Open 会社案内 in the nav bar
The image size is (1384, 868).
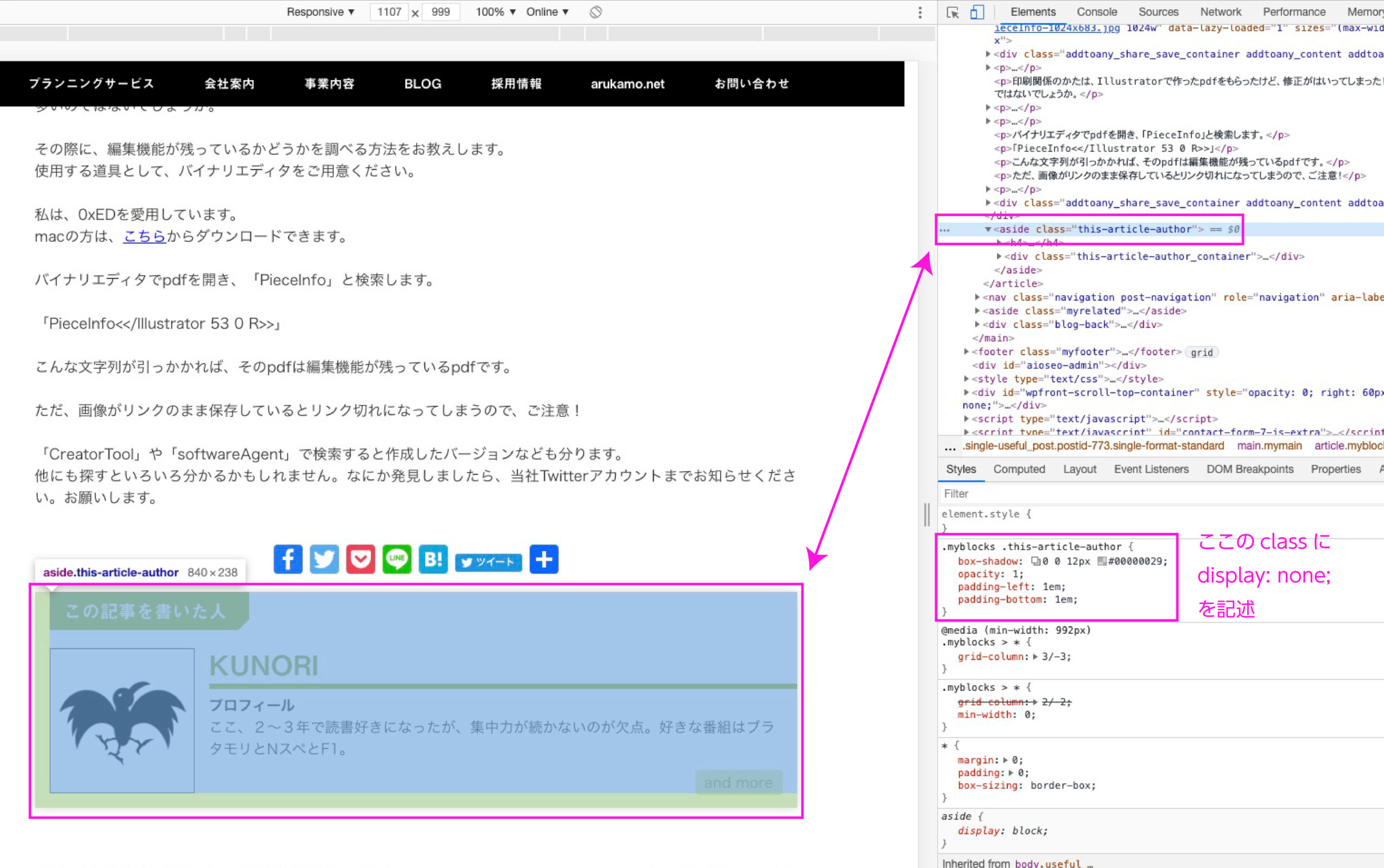(x=230, y=84)
